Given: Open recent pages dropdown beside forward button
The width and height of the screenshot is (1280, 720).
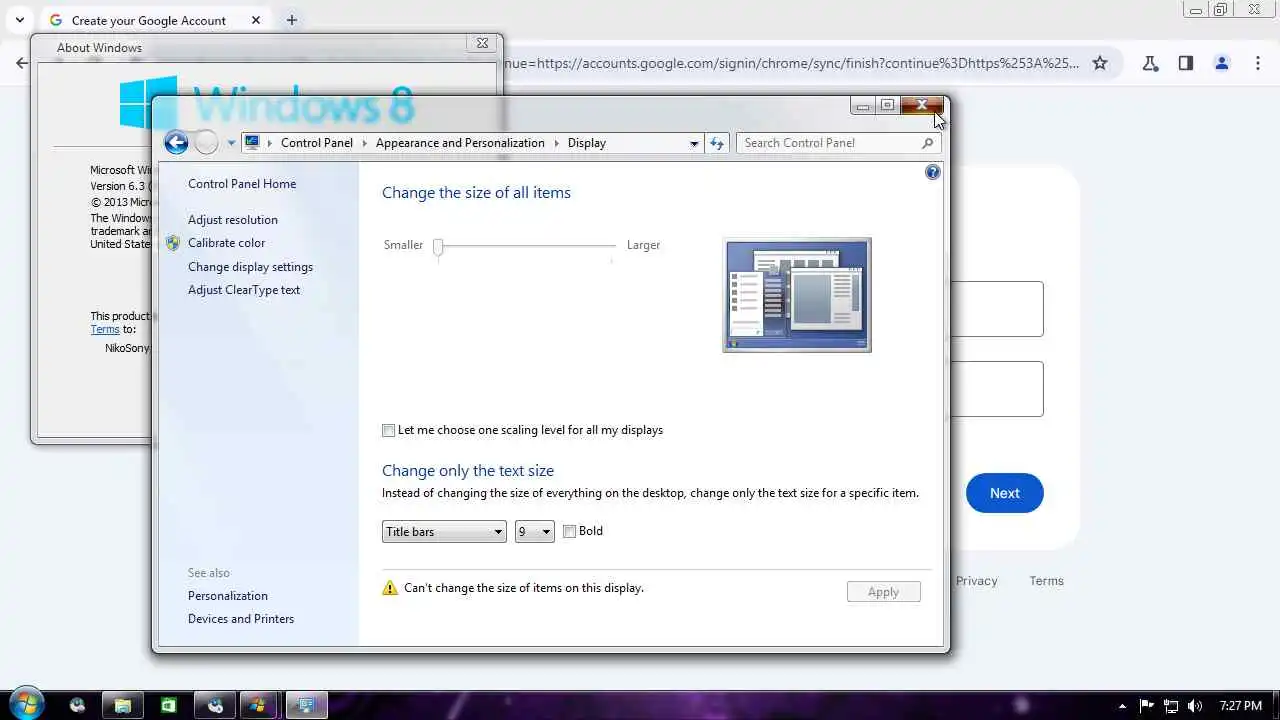Looking at the screenshot, I should tap(231, 143).
